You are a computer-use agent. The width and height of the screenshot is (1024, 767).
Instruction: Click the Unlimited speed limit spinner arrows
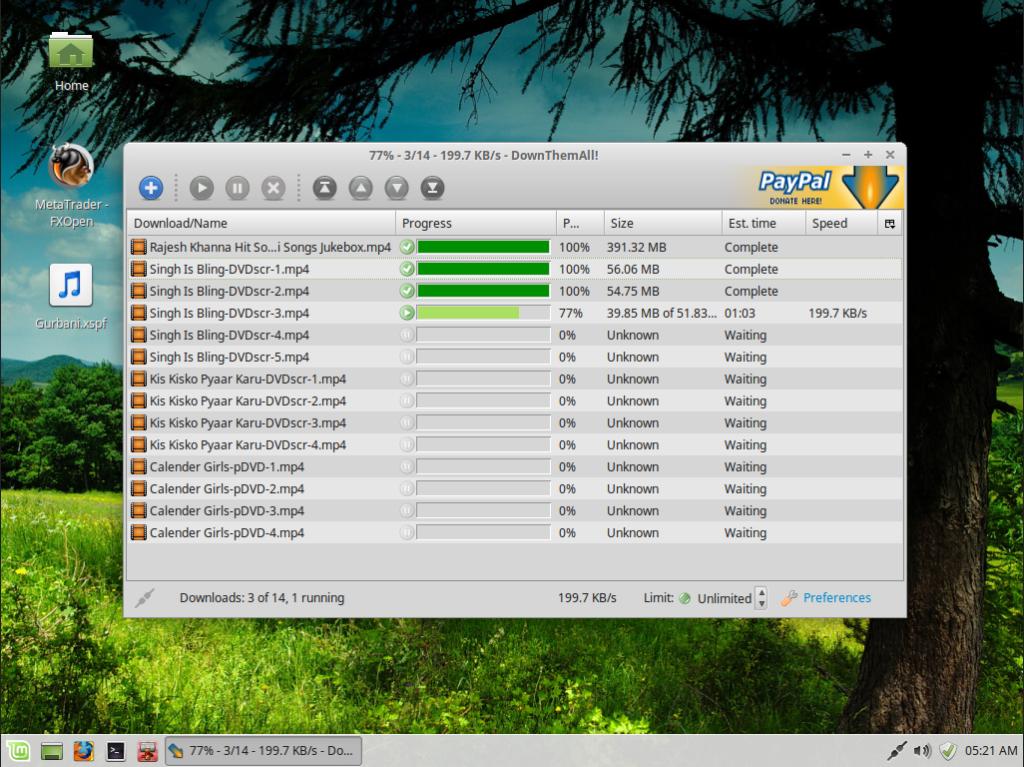[761, 598]
